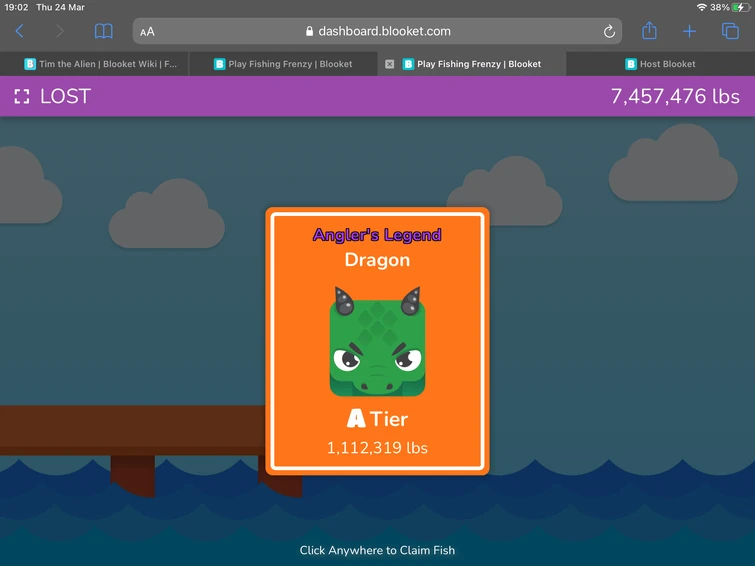Click Anywhere to Claim Fish prompt

(377, 550)
